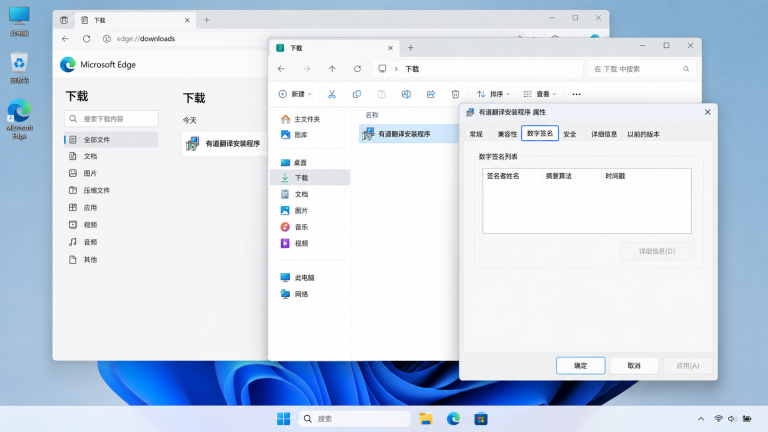Open the 详细信息 tab in properties
The width and height of the screenshot is (768, 432).
604,134
